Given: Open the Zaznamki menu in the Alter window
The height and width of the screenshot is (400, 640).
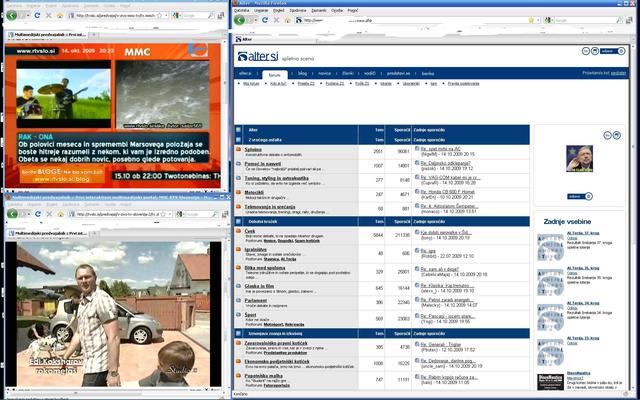Looking at the screenshot, I should [x=319, y=10].
